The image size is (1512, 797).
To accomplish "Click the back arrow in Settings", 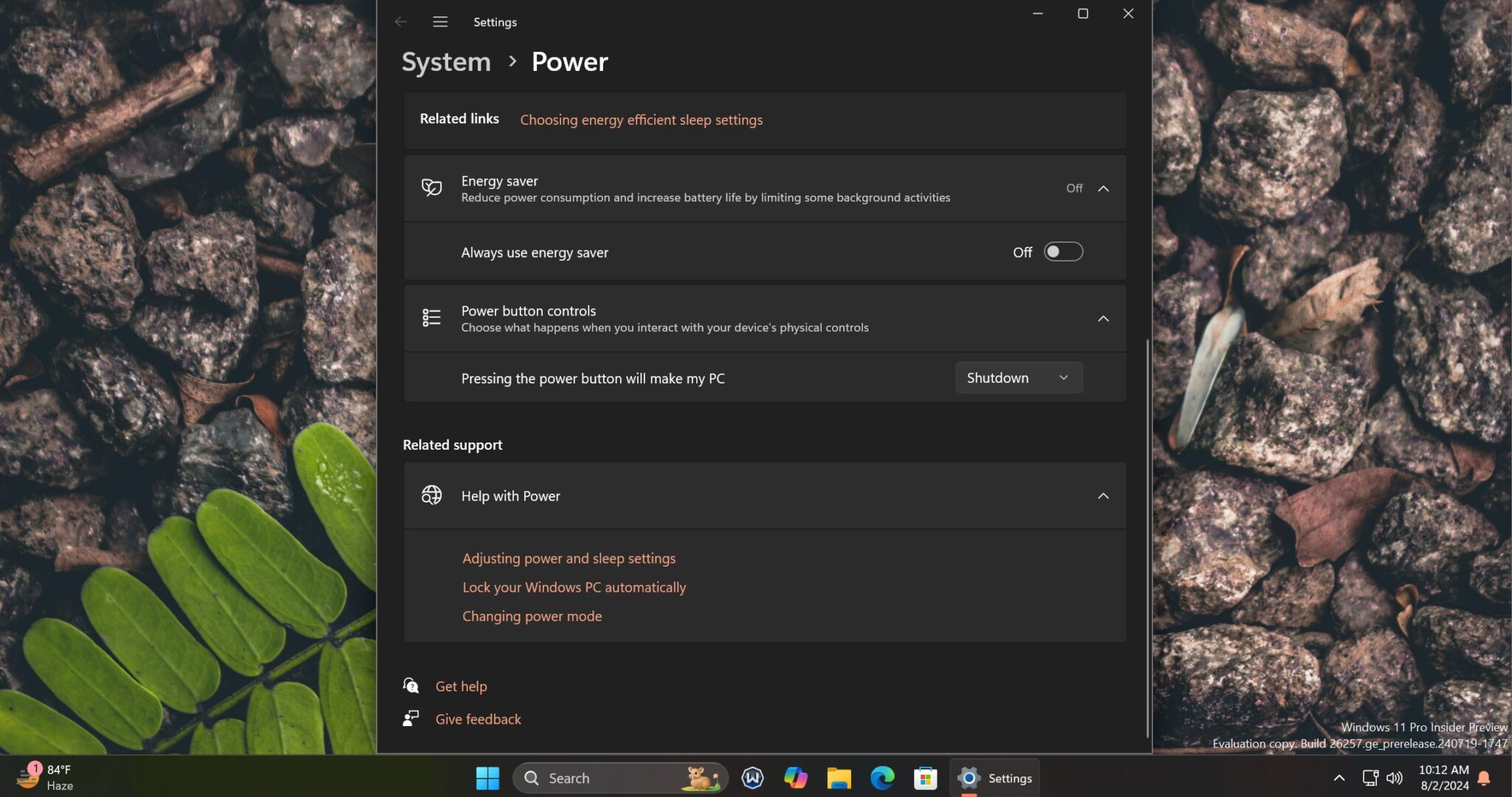I will pos(401,21).
